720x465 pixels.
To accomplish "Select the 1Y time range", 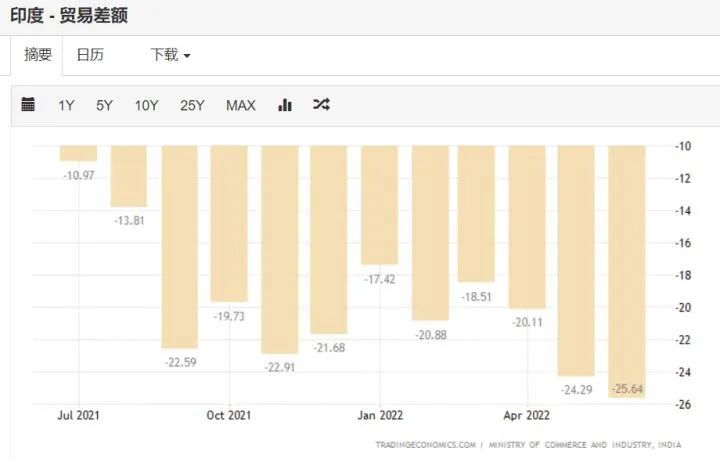I will 66,105.
